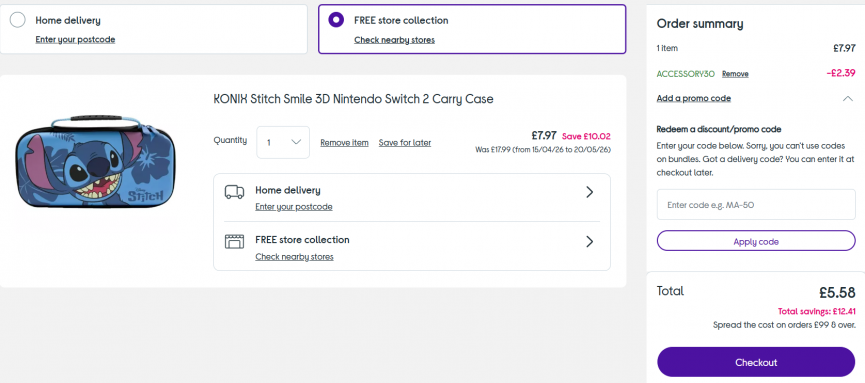Click Check nearby stores link in product card
Screen dimensions: 865x383
click(294, 257)
